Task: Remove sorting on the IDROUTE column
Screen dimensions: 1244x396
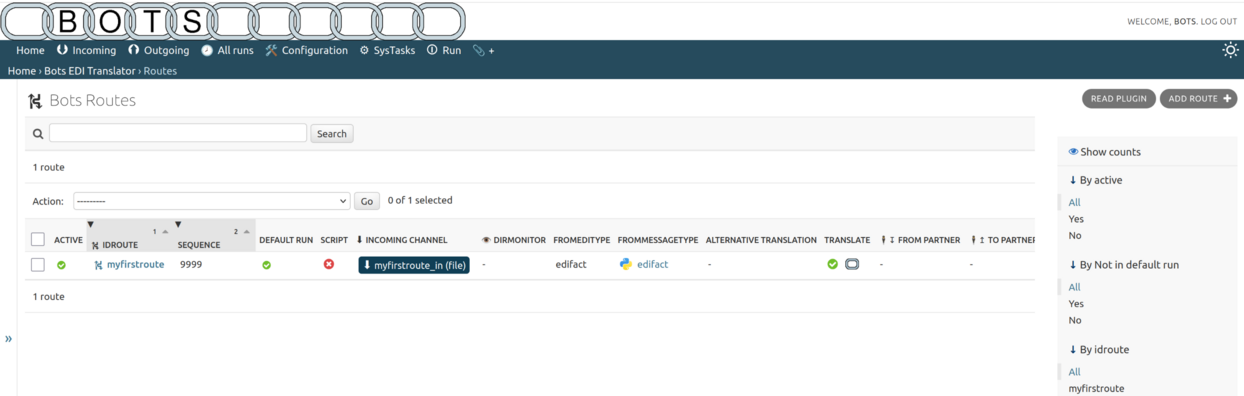Action: click(90, 224)
